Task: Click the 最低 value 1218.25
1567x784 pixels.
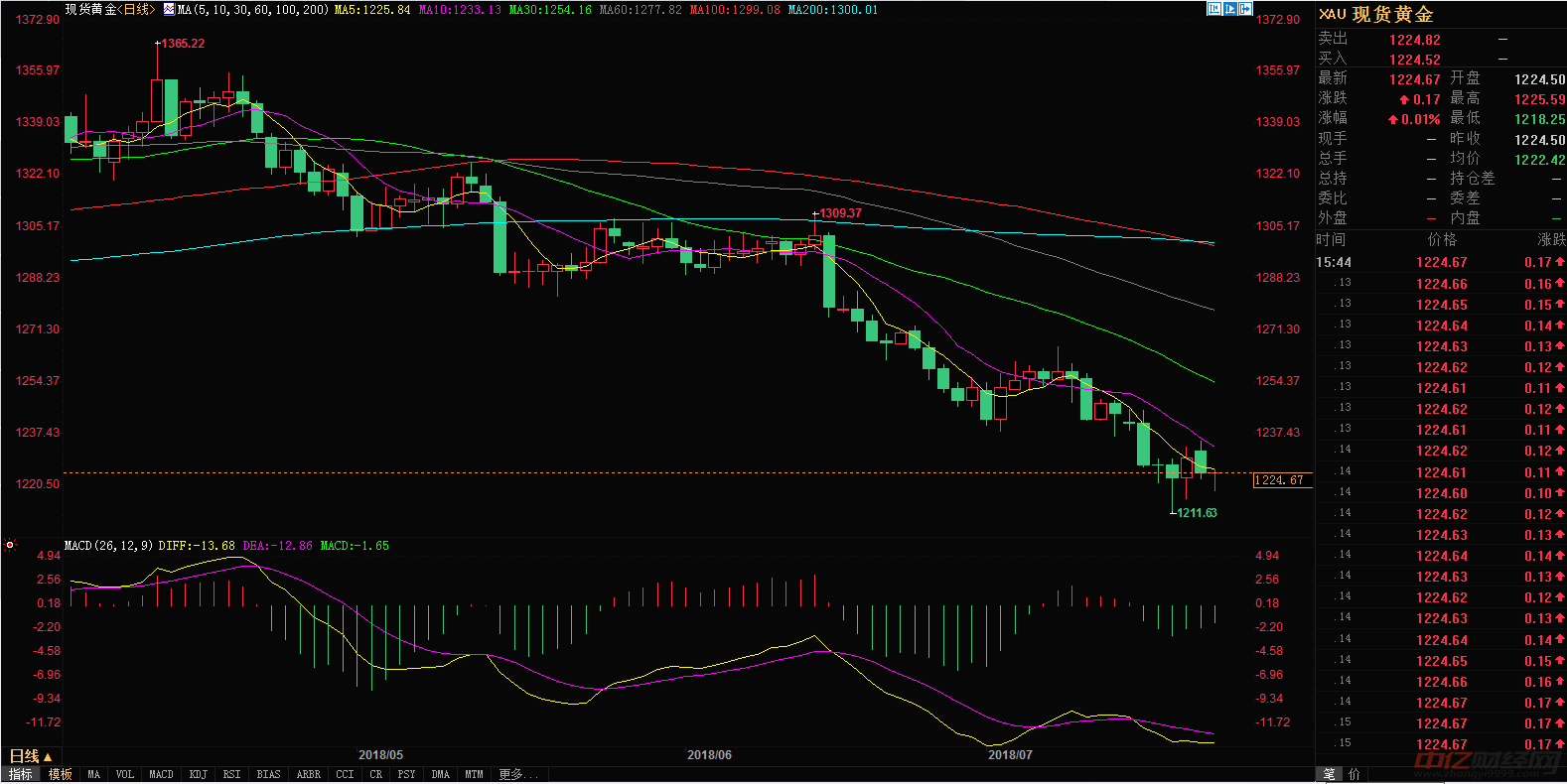Action: [1539, 119]
